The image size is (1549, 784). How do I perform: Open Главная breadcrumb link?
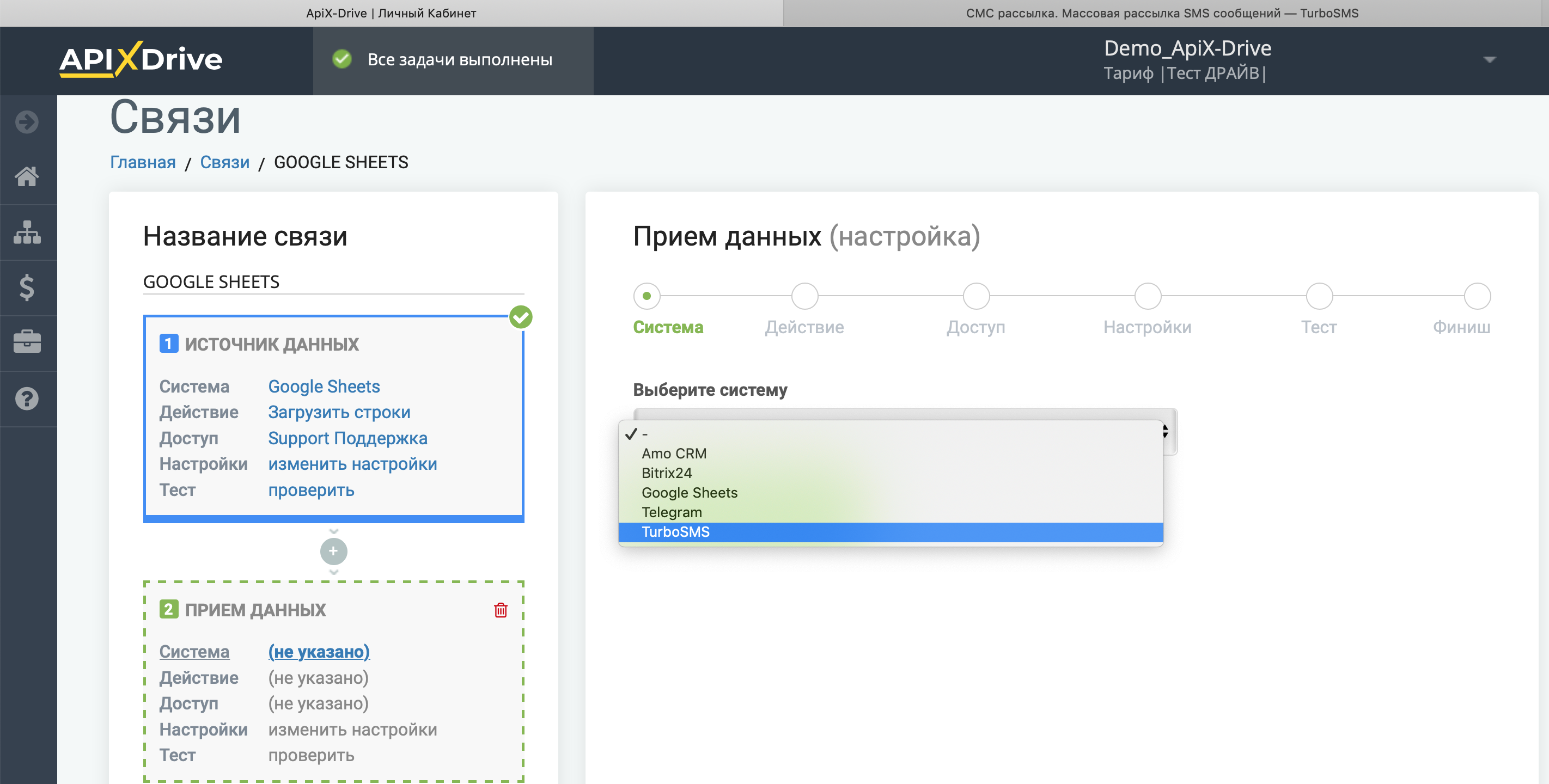143,162
